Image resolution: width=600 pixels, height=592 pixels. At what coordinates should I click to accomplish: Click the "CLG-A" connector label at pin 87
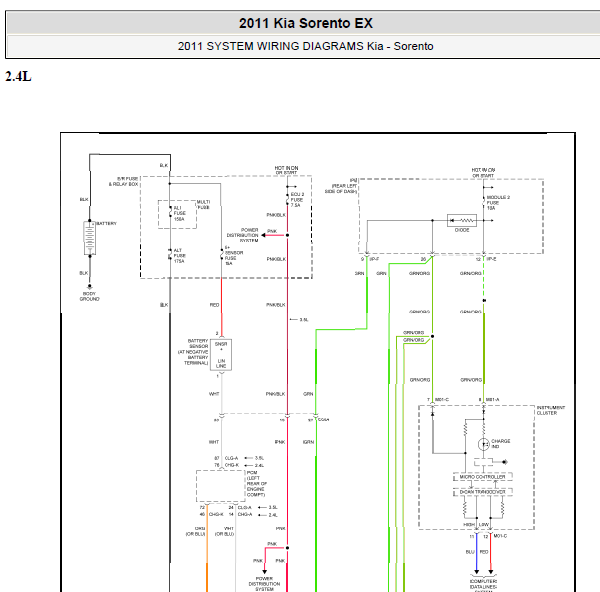[x=232, y=458]
